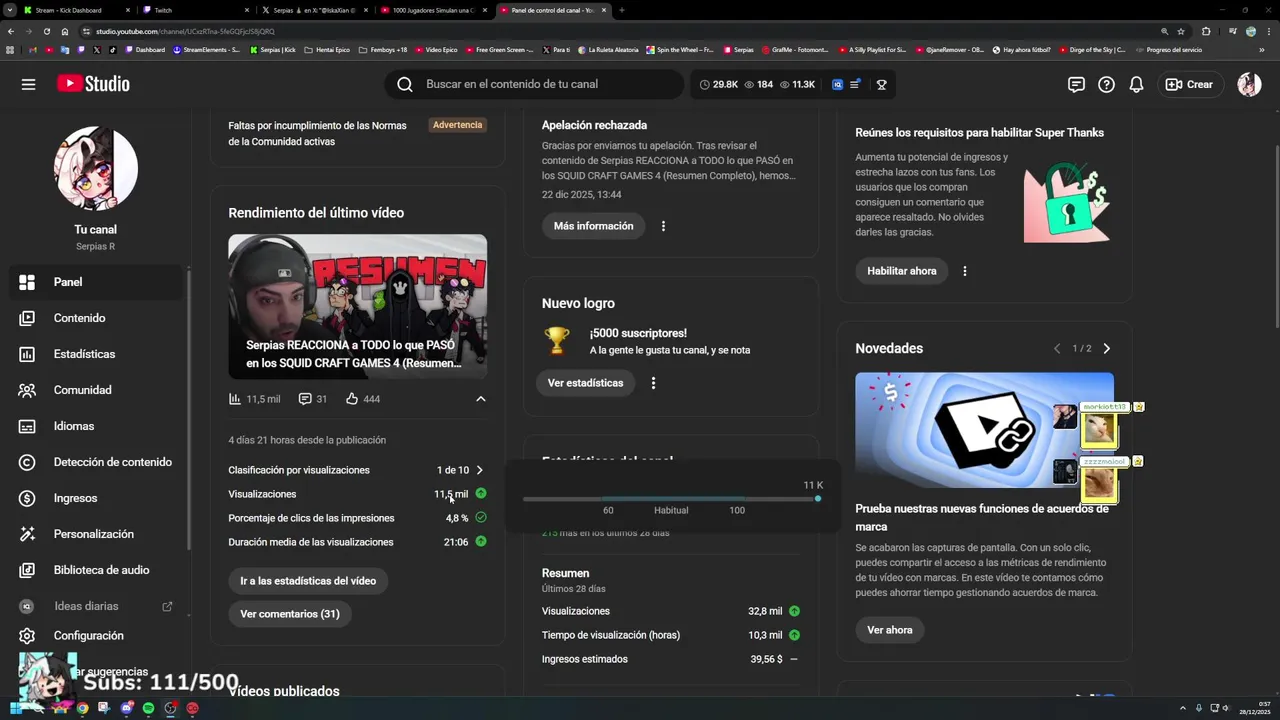Screen dimensions: 1280x720
Task: Click the views bar icon showing 11,5 mil
Action: coord(235,399)
